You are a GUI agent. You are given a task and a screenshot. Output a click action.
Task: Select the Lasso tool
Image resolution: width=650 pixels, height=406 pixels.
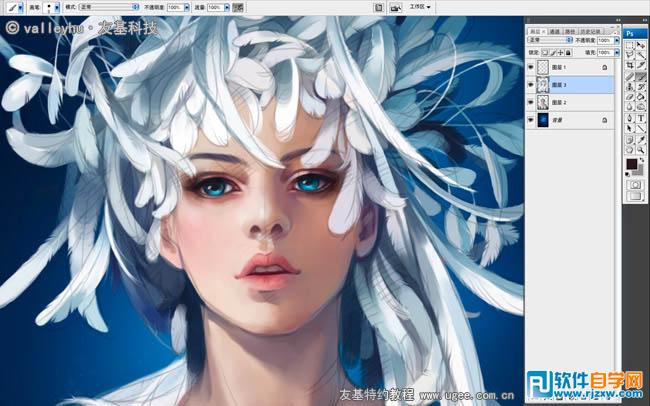click(x=629, y=55)
